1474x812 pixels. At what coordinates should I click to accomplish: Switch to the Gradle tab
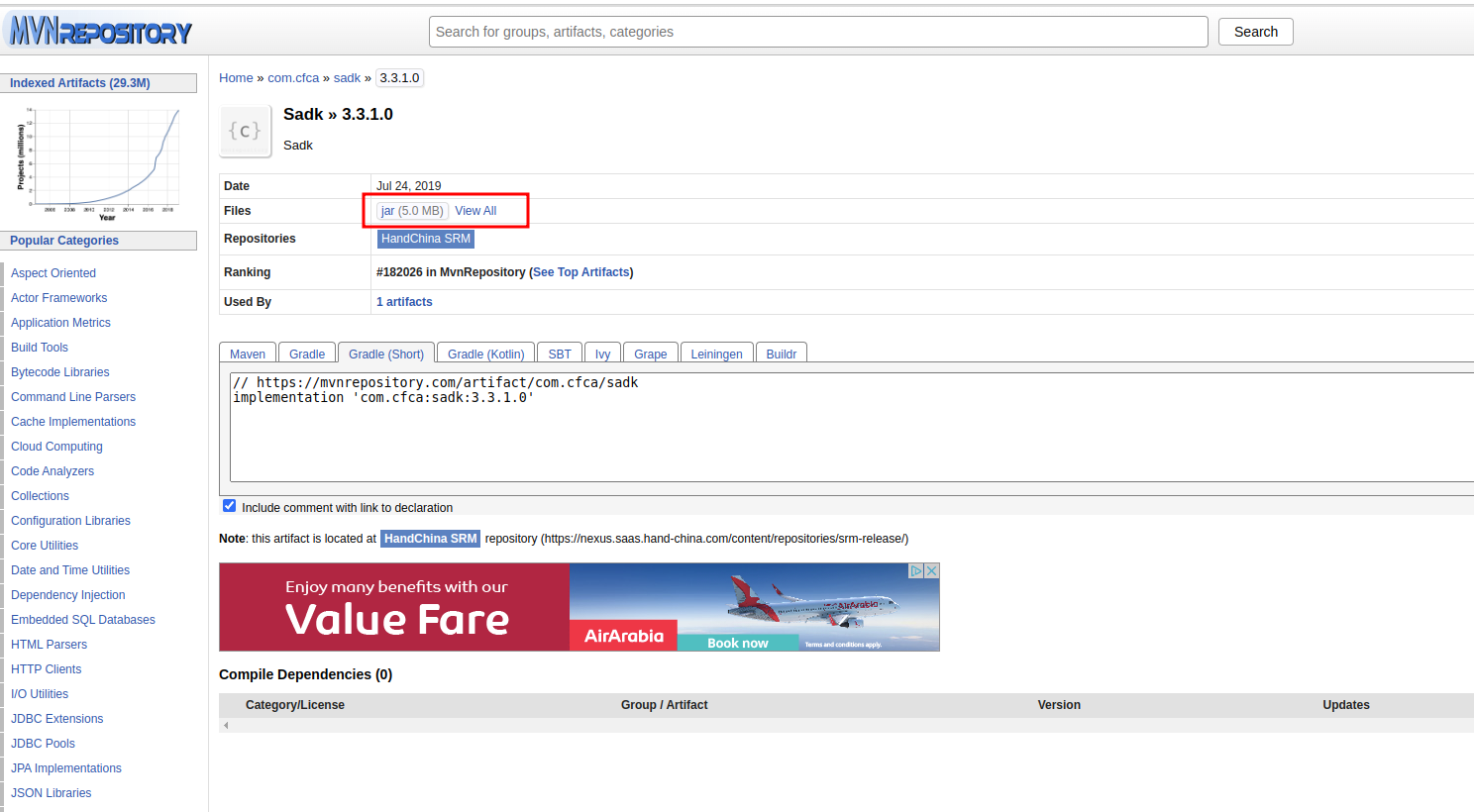pos(307,354)
